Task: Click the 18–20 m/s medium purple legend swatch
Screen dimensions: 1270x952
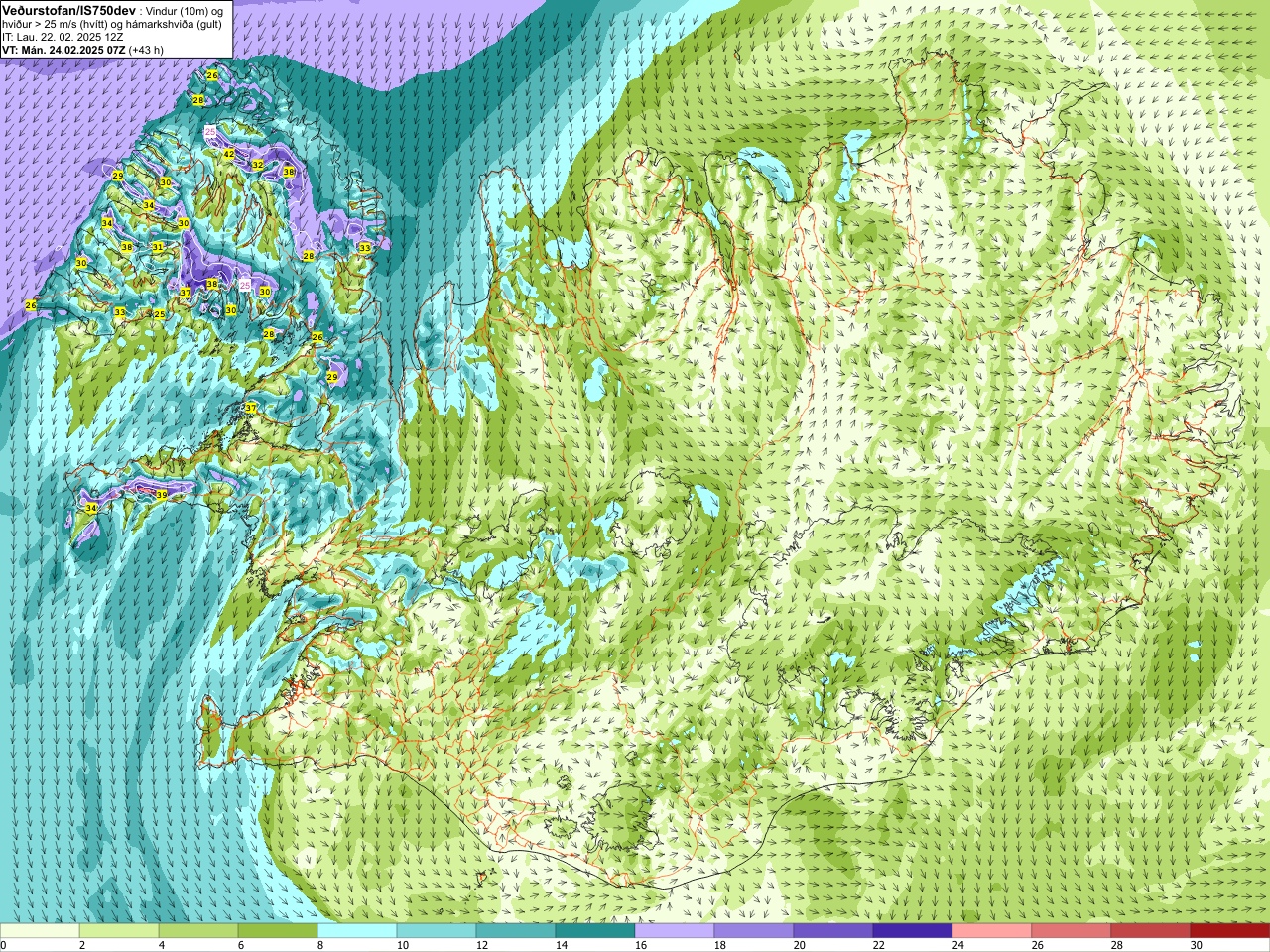Action: [x=754, y=931]
